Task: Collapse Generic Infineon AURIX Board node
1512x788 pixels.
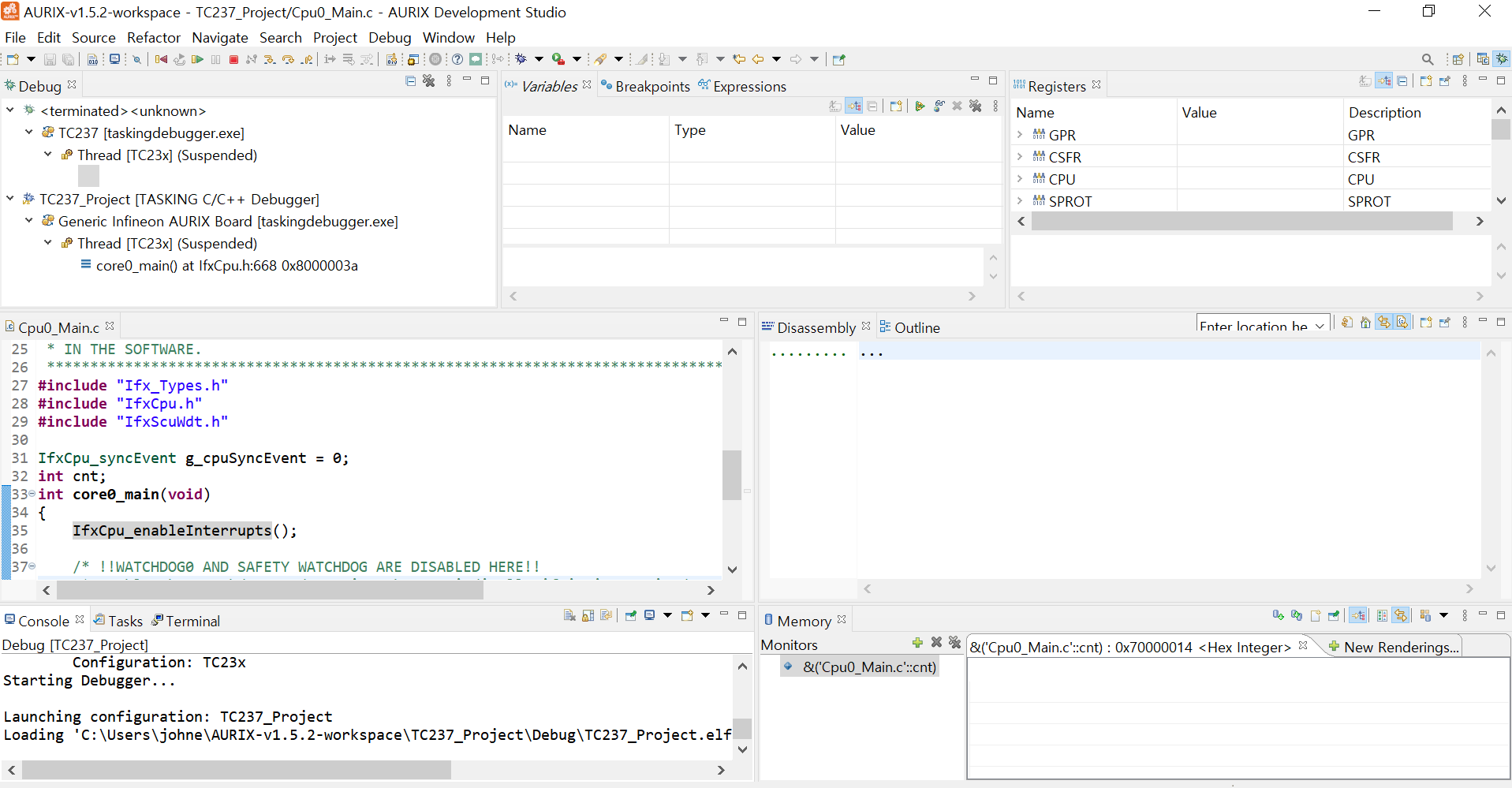Action: pyautogui.click(x=29, y=221)
